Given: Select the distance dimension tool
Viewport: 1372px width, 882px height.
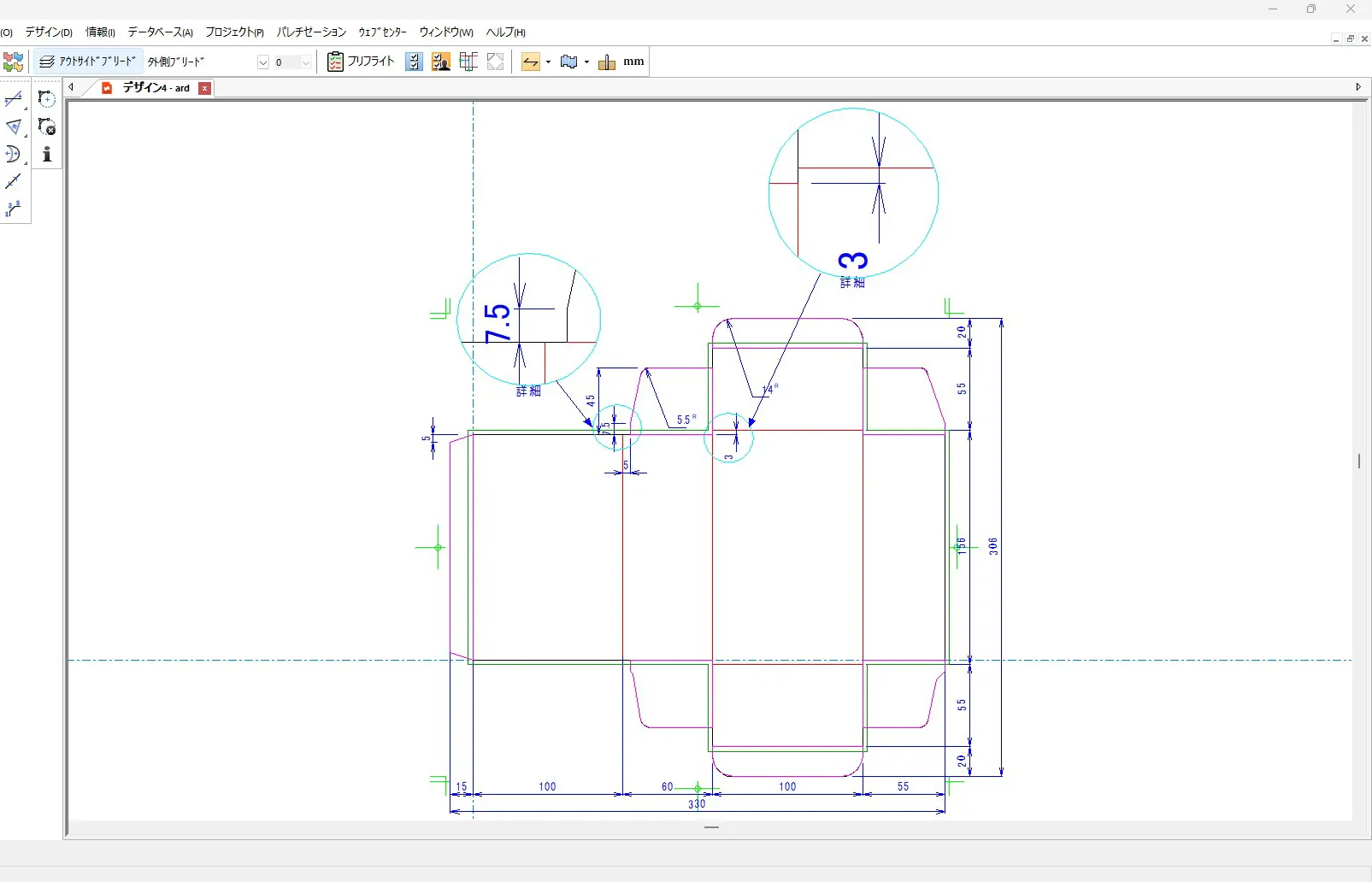Looking at the screenshot, I should (x=13, y=100).
